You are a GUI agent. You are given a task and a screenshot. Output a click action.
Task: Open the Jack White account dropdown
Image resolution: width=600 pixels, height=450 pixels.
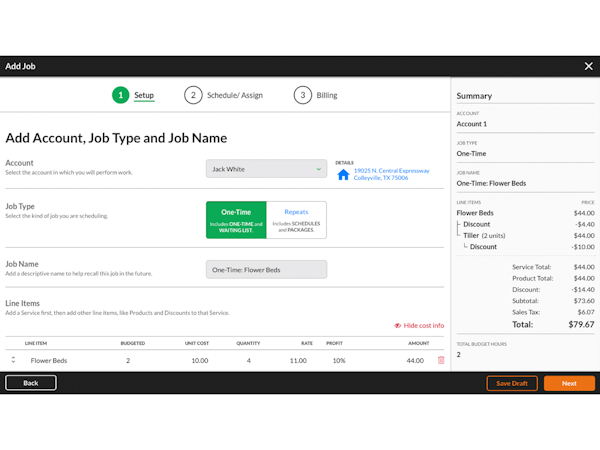click(x=266, y=169)
